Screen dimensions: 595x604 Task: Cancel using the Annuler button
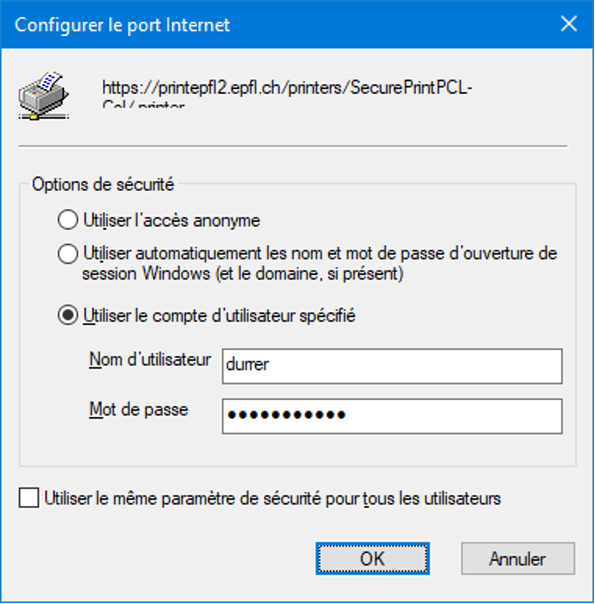(518, 559)
